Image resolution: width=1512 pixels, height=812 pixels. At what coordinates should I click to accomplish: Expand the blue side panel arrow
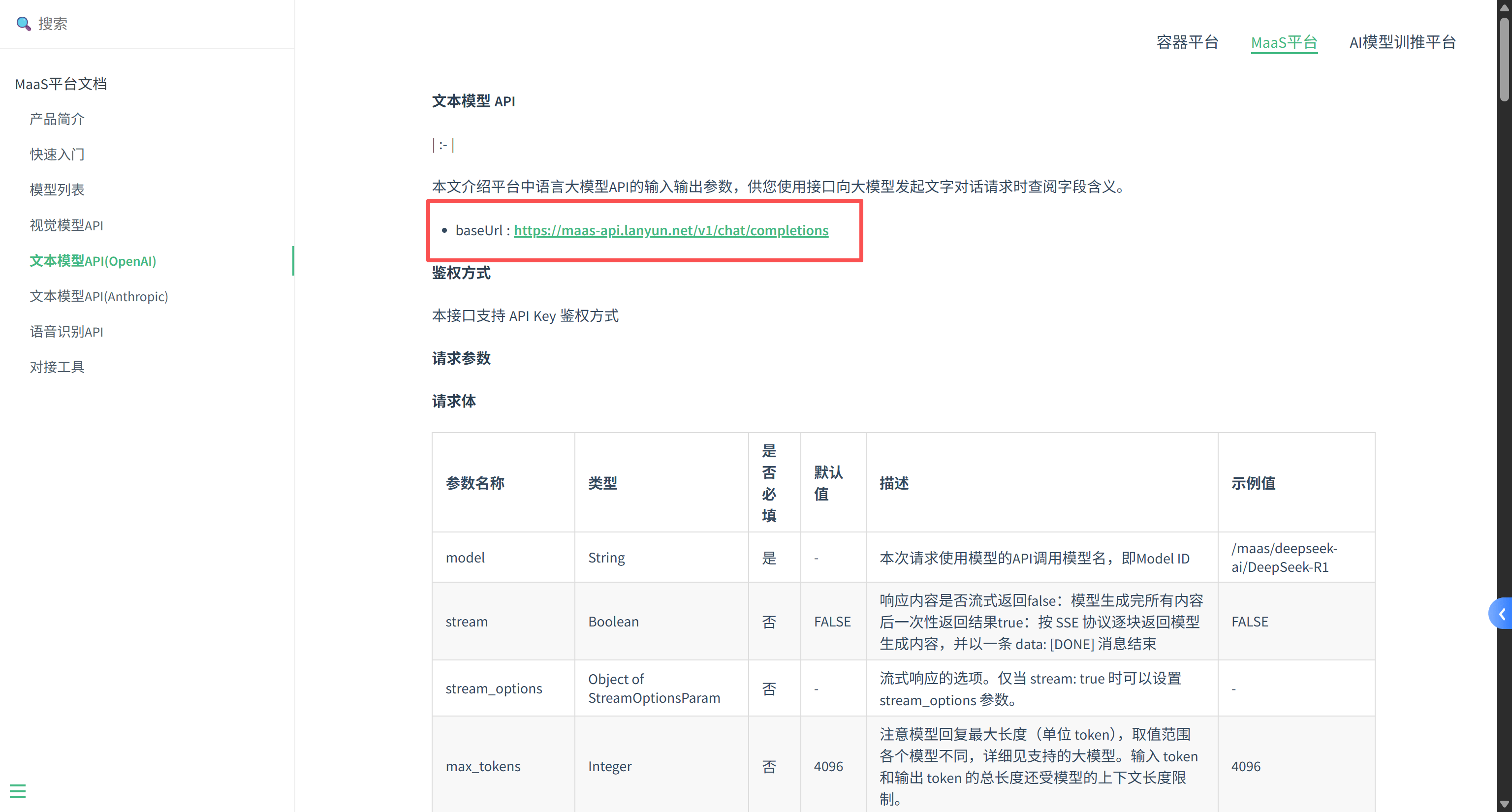pos(1502,614)
